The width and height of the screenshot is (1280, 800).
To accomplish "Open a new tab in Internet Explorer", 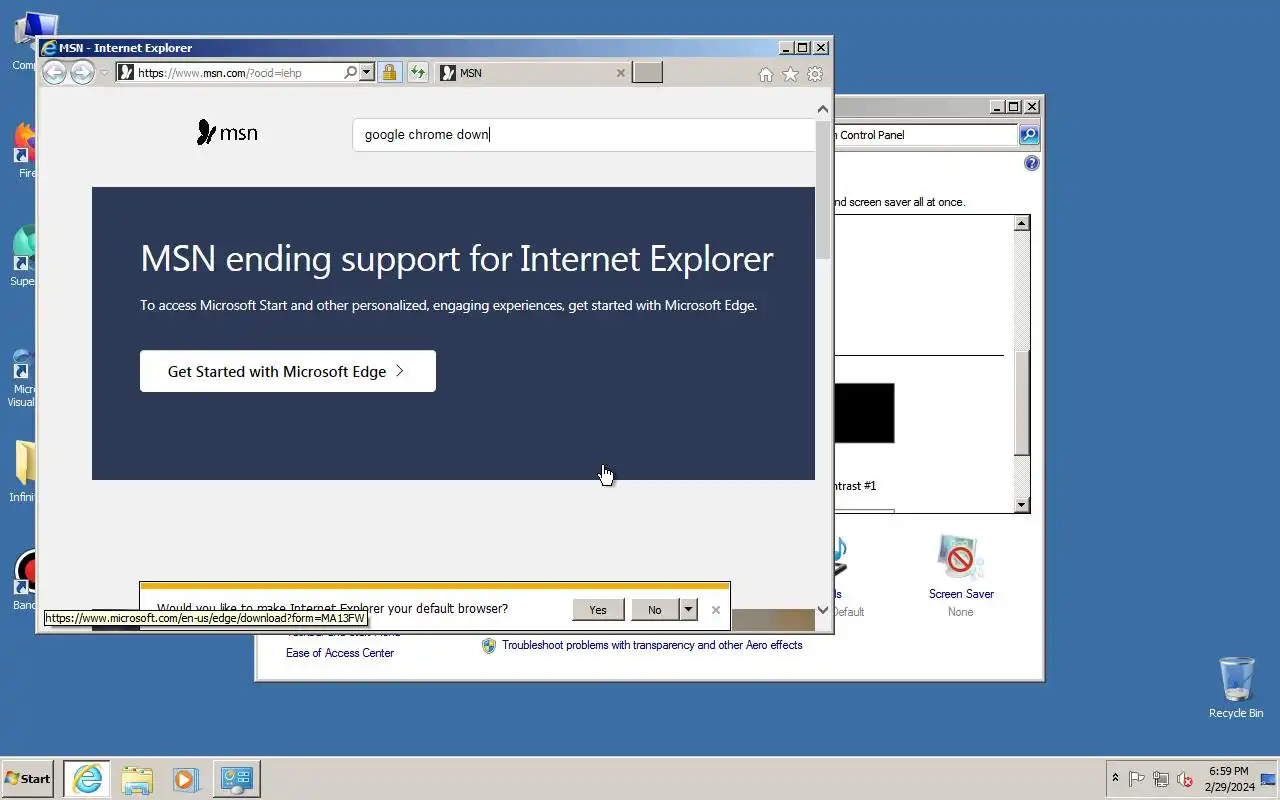I will 648,72.
